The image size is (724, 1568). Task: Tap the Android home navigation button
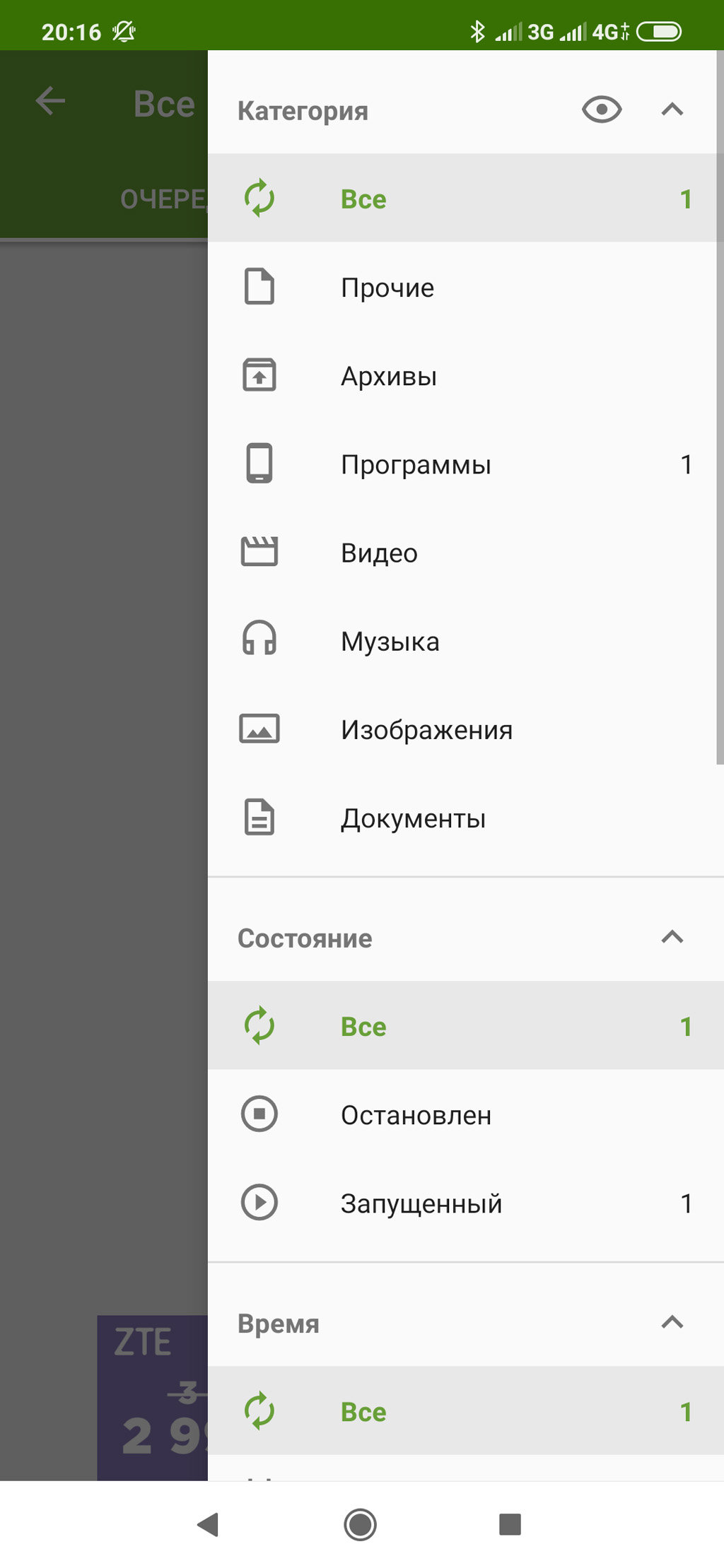point(361,1524)
